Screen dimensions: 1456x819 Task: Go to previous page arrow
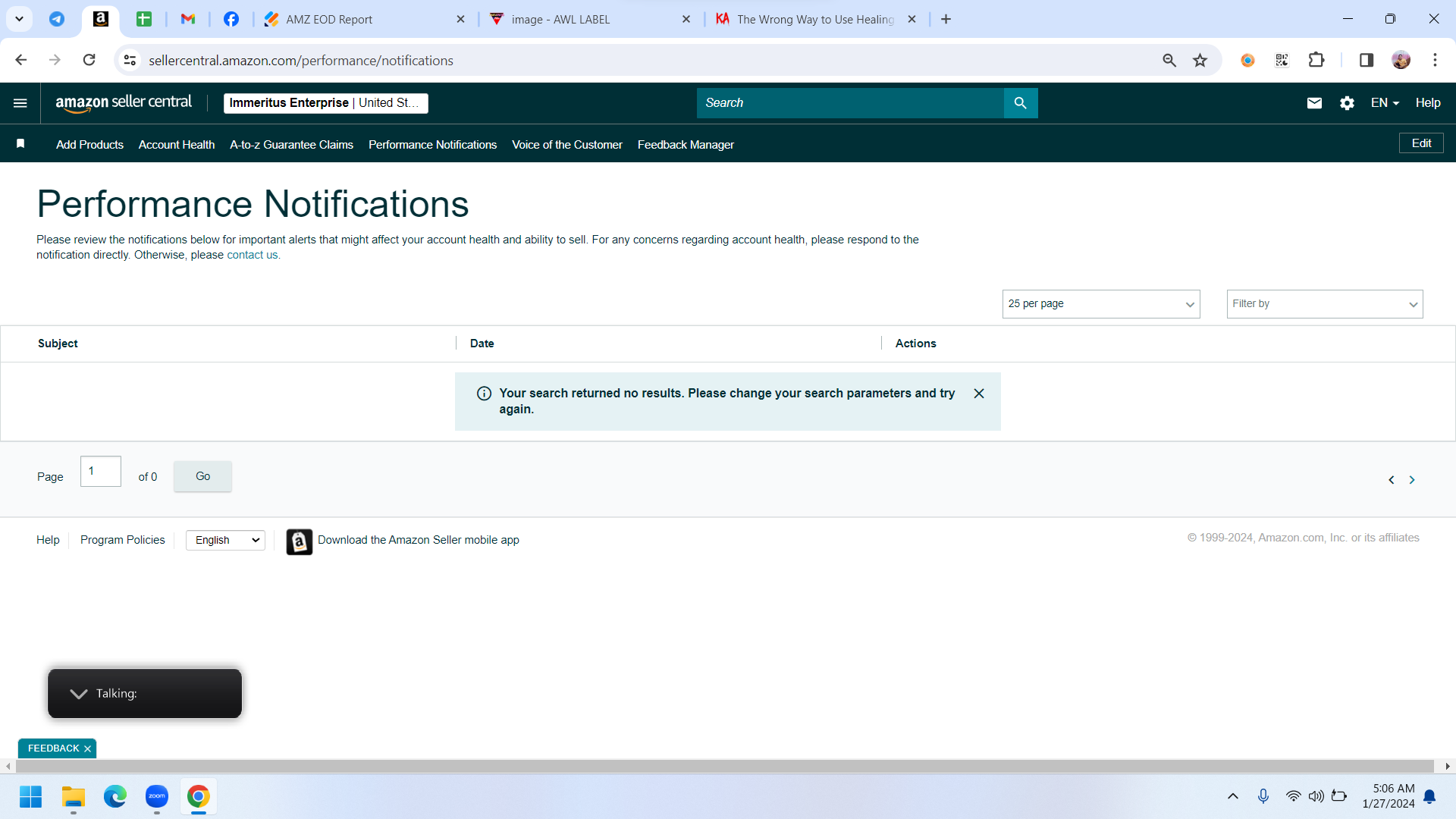pyautogui.click(x=1392, y=480)
